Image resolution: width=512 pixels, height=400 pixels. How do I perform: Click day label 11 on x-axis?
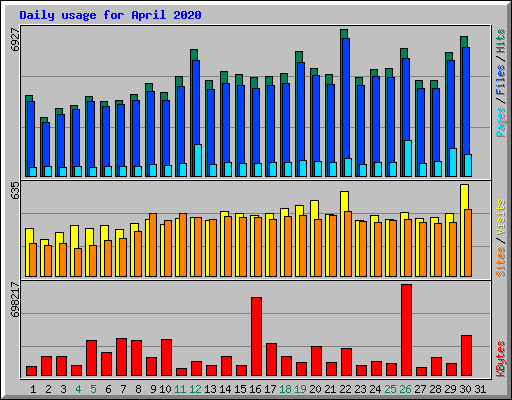[x=180, y=389]
